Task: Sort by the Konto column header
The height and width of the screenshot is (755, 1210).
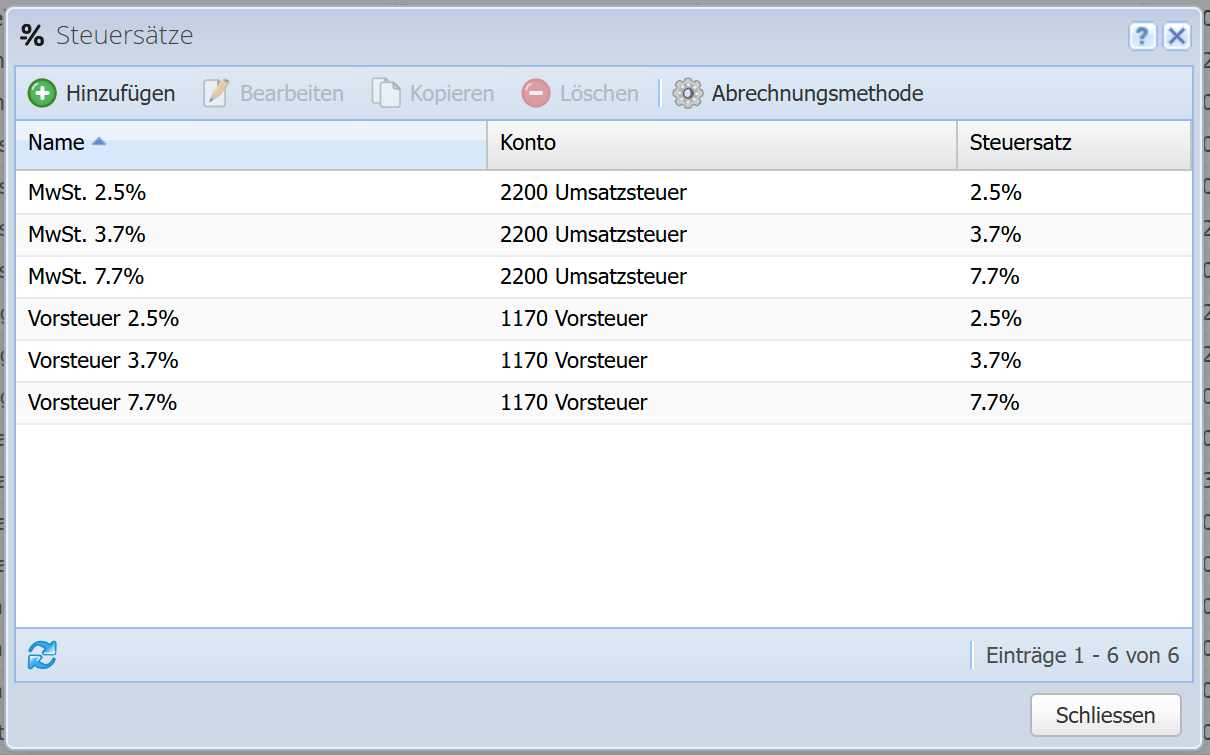Action: coord(528,143)
